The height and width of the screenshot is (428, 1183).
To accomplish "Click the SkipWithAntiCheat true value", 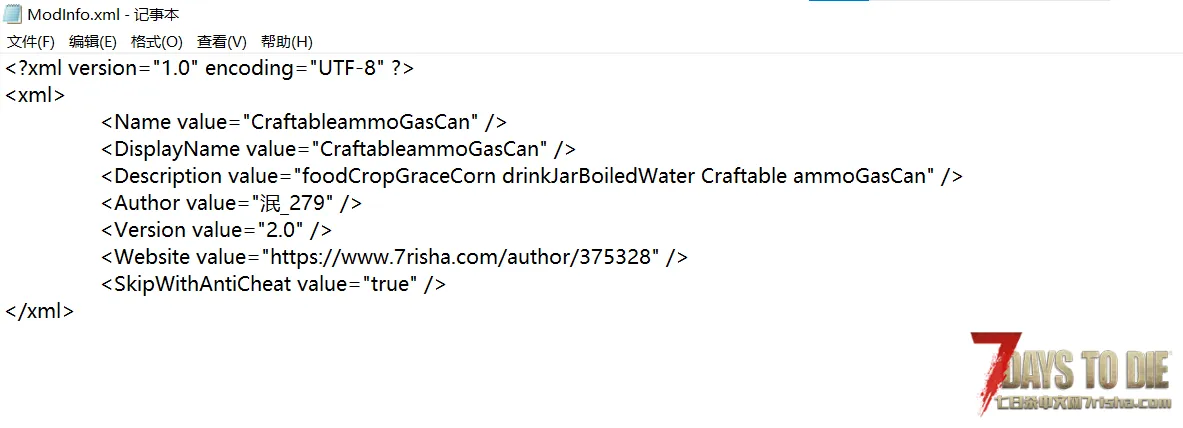I will (x=391, y=284).
